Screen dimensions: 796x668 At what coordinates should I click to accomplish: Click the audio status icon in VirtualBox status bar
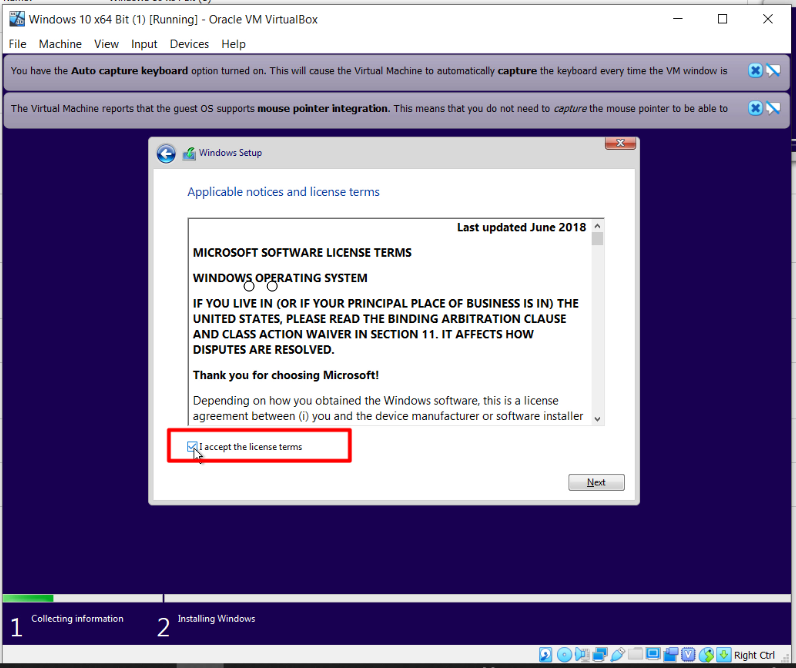(x=582, y=655)
